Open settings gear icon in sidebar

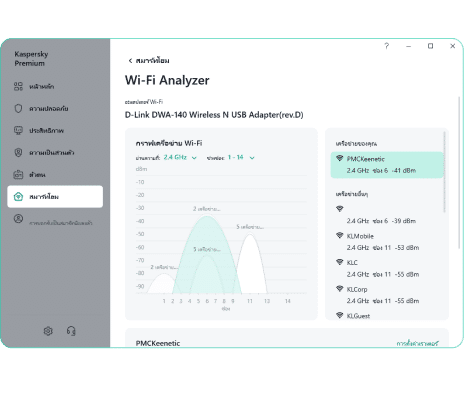pyautogui.click(x=48, y=331)
